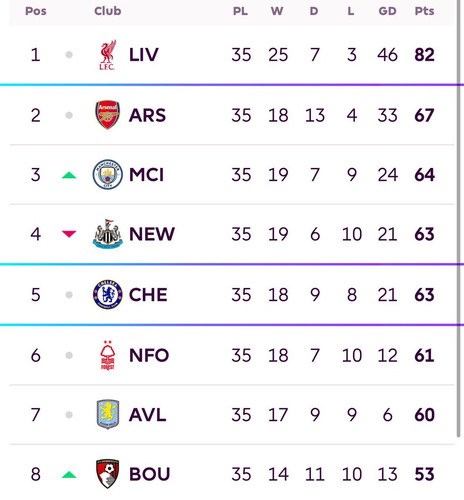Select the Bournemouth club crest
Viewport: 464px width, 500px height.
click(107, 474)
